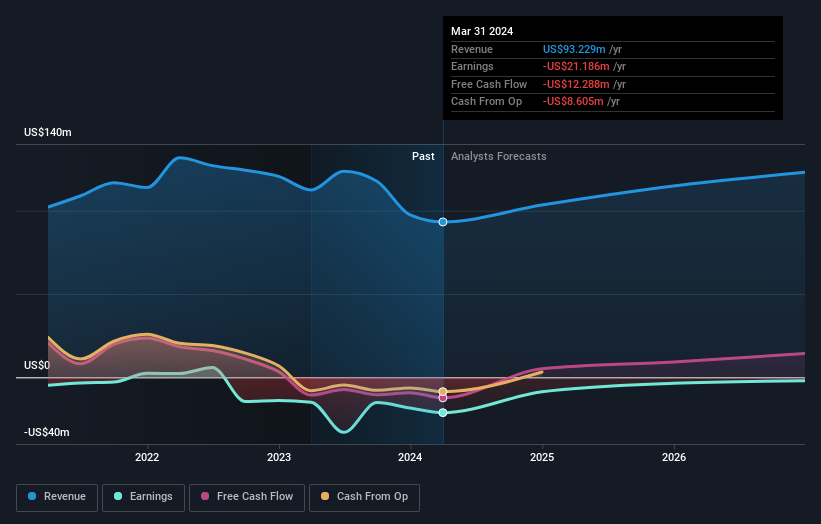Screen dimensions: 821x524
Task: Click the blue Revenue legend dot
Action: (32, 496)
